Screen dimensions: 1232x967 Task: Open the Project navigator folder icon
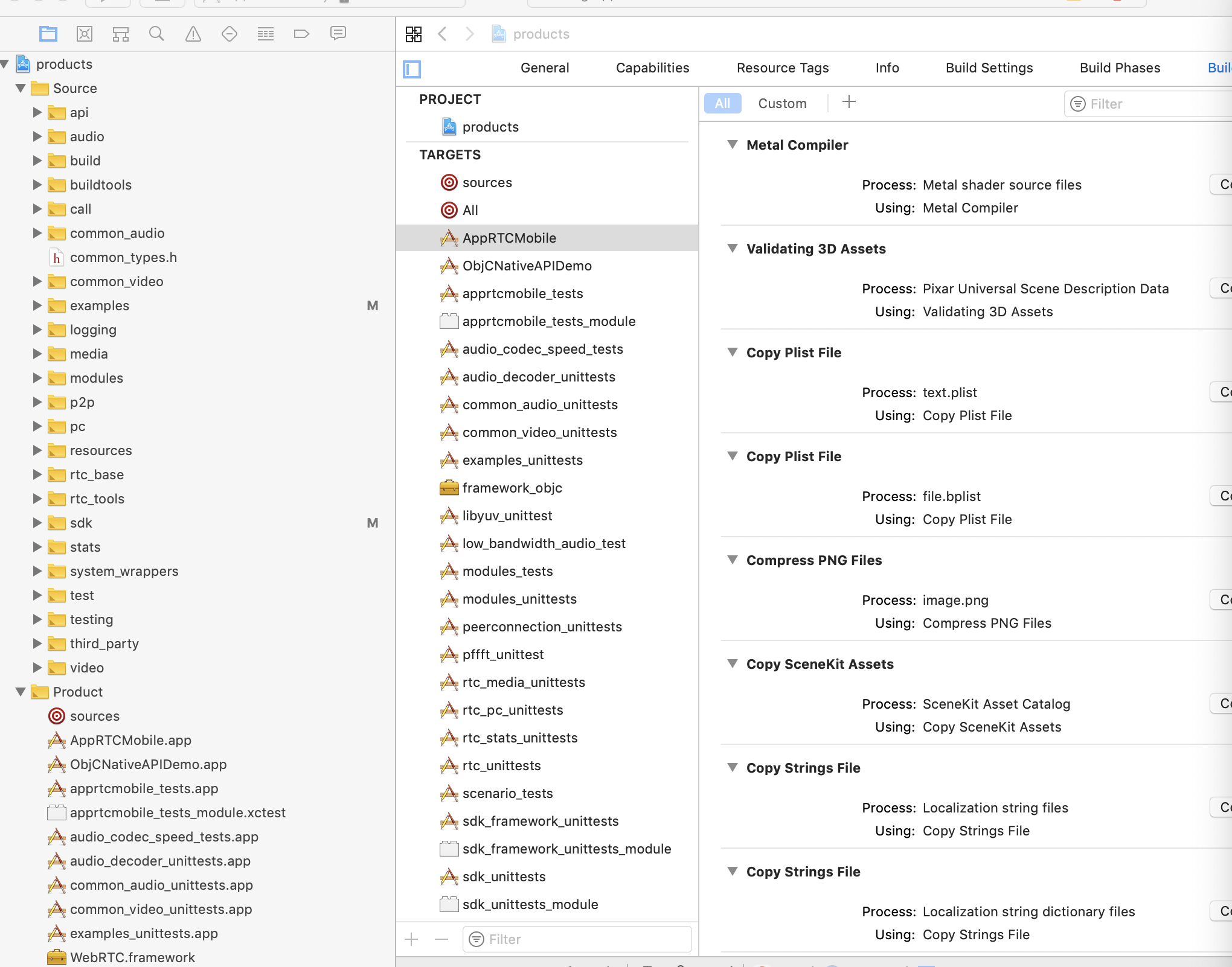tap(48, 34)
